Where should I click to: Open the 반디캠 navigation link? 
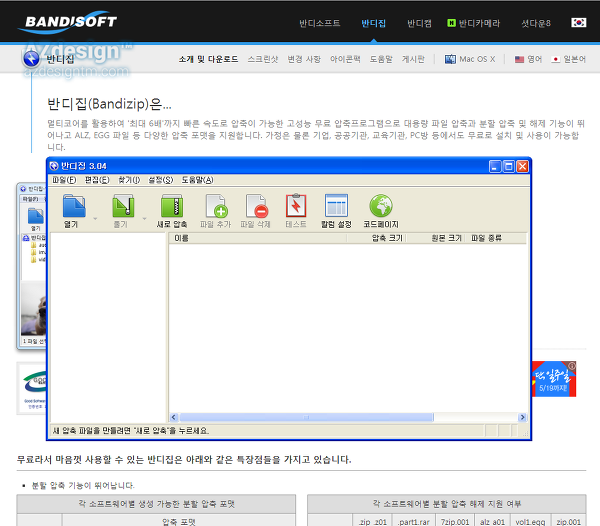tap(419, 23)
